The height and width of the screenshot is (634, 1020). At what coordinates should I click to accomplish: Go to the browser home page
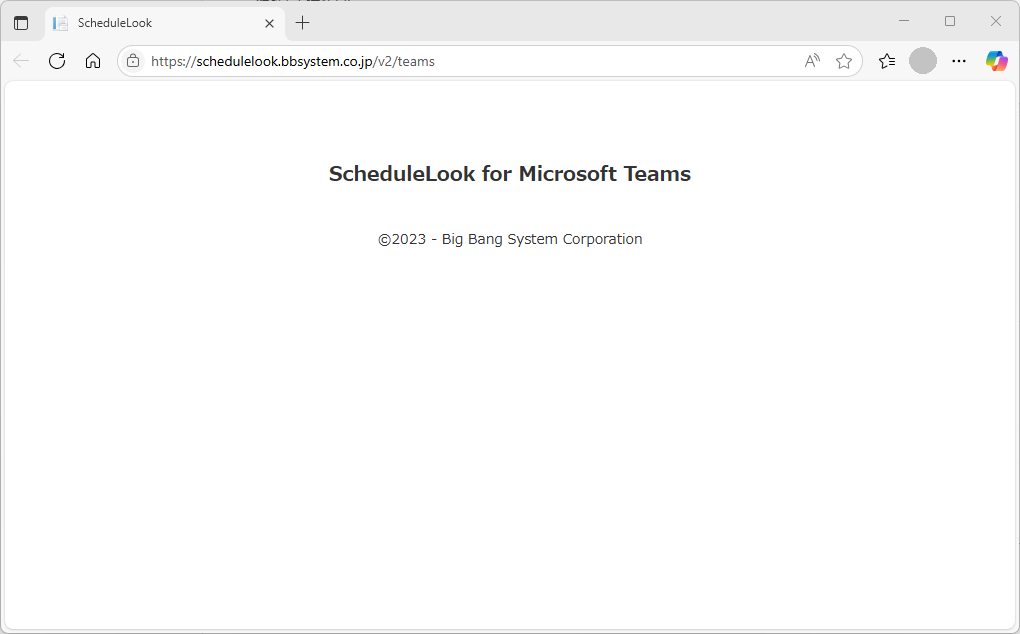click(93, 61)
